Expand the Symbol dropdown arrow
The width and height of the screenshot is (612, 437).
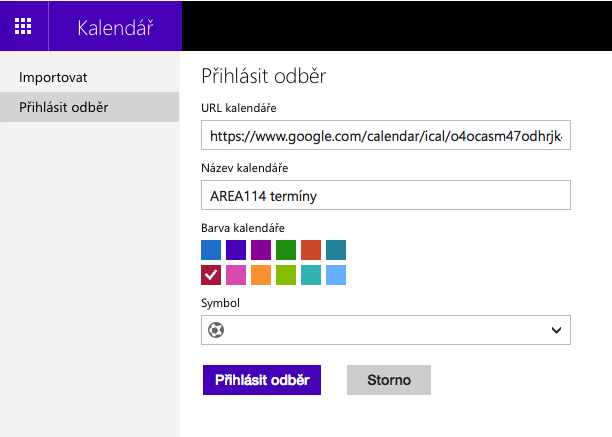556,330
